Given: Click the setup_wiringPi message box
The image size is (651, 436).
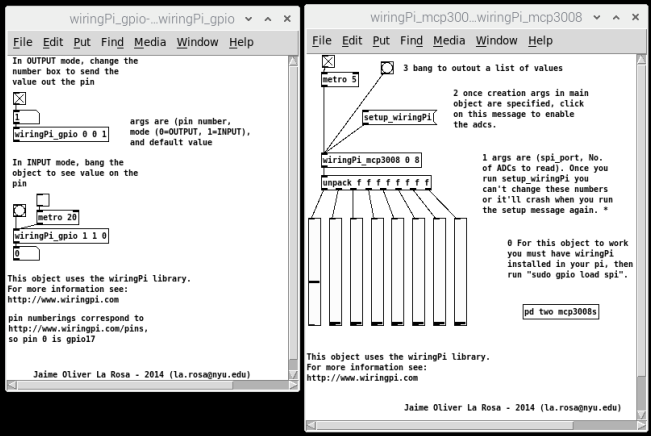Looking at the screenshot, I should (x=398, y=118).
